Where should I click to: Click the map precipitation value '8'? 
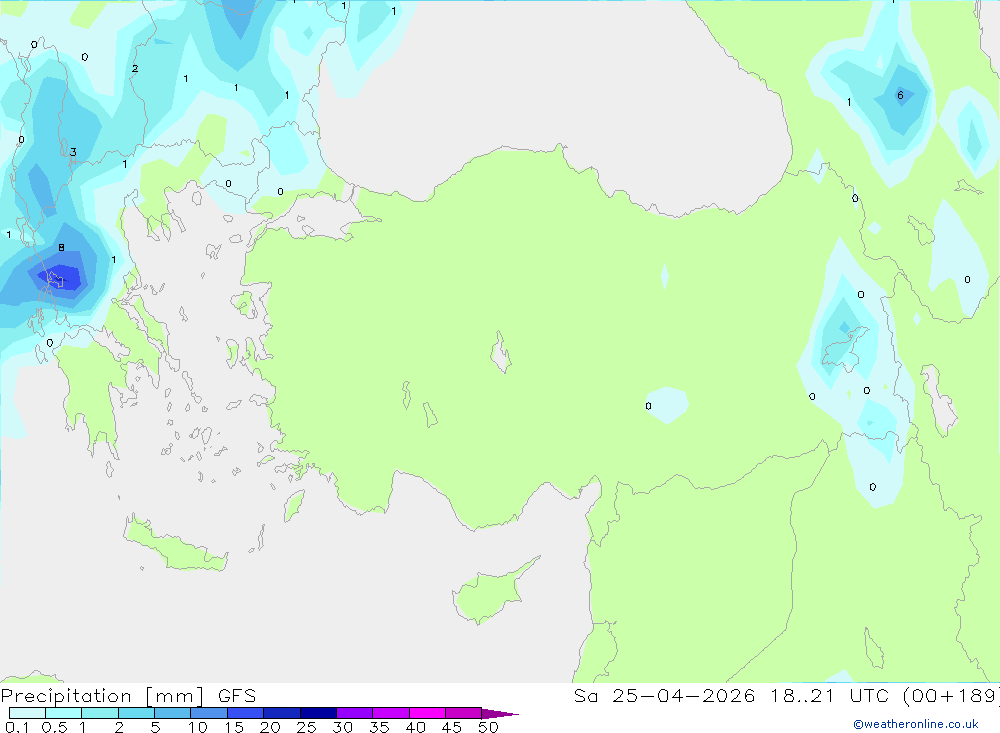(61, 248)
